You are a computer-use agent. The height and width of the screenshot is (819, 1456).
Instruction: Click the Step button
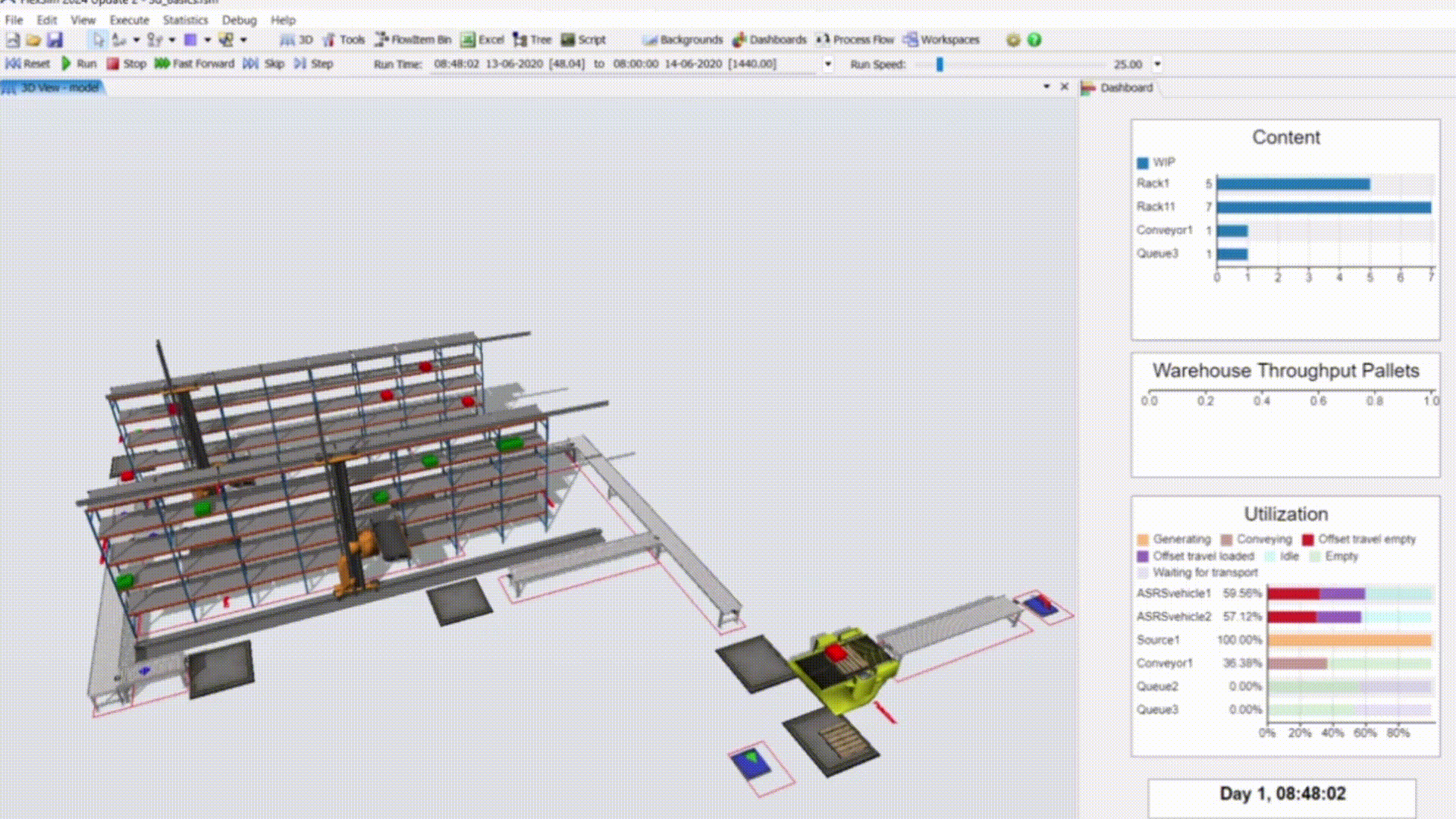(x=314, y=64)
